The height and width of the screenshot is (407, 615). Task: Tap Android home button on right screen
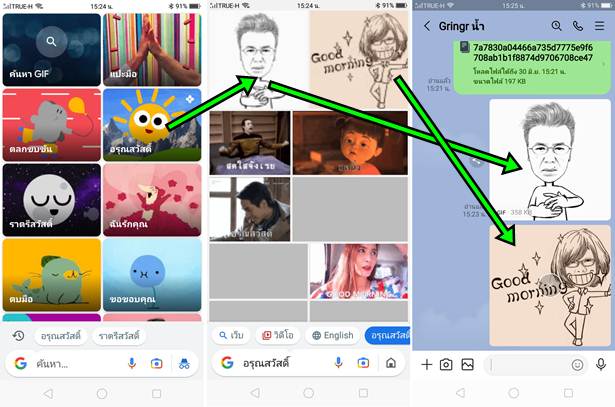click(514, 392)
